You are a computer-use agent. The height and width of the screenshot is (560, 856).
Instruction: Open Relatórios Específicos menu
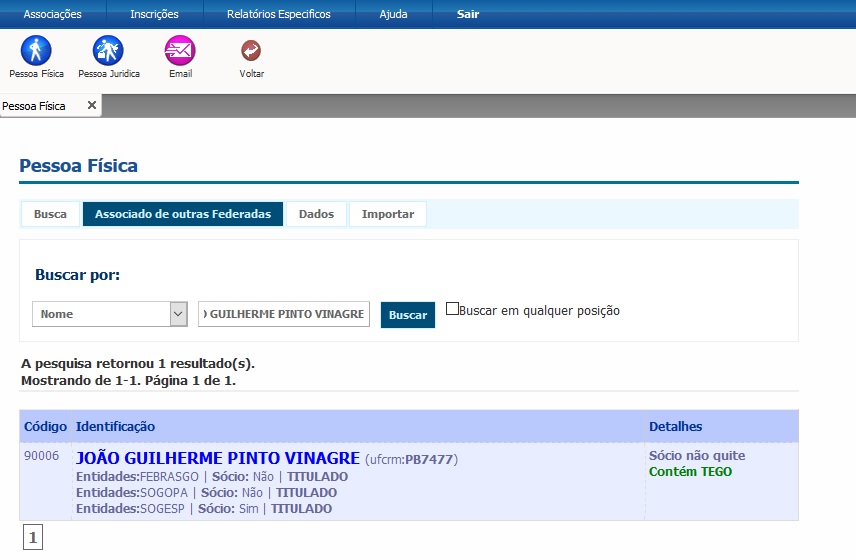[278, 14]
